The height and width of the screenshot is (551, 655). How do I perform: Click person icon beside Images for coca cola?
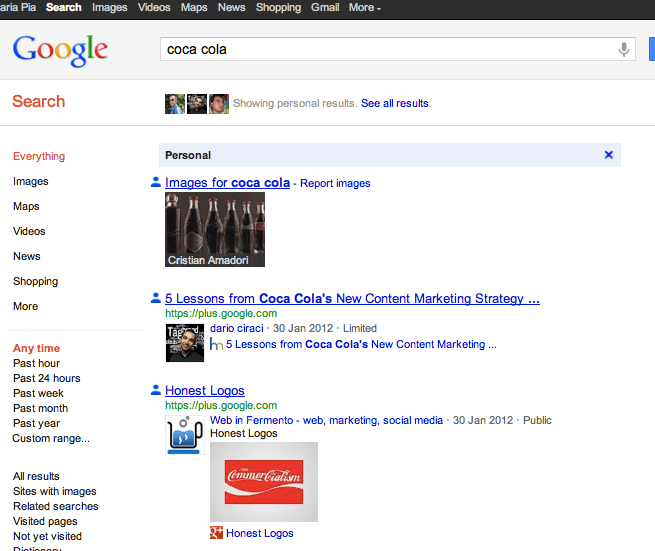156,182
